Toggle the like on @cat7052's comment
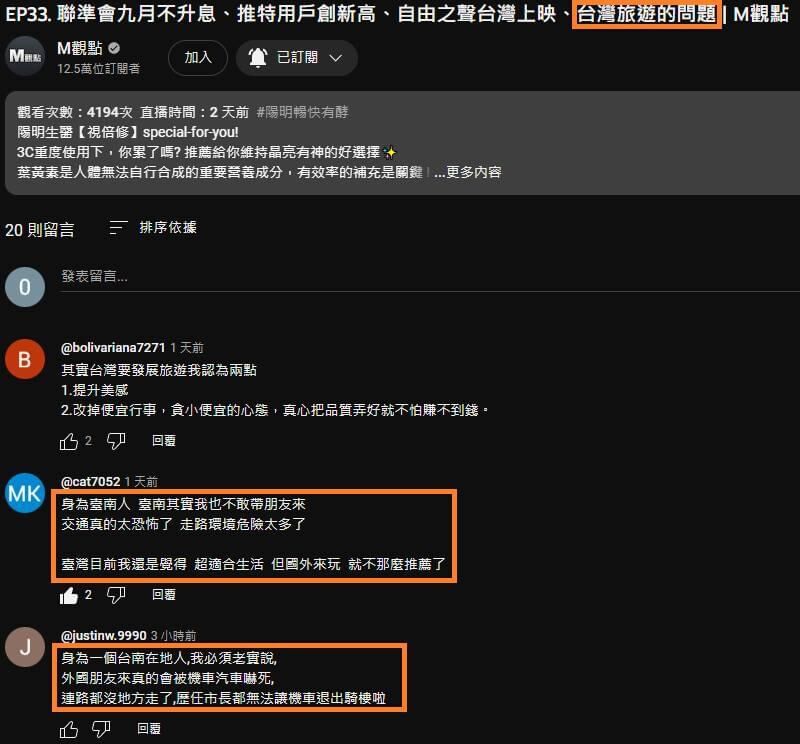The image size is (800, 744). (x=69, y=595)
